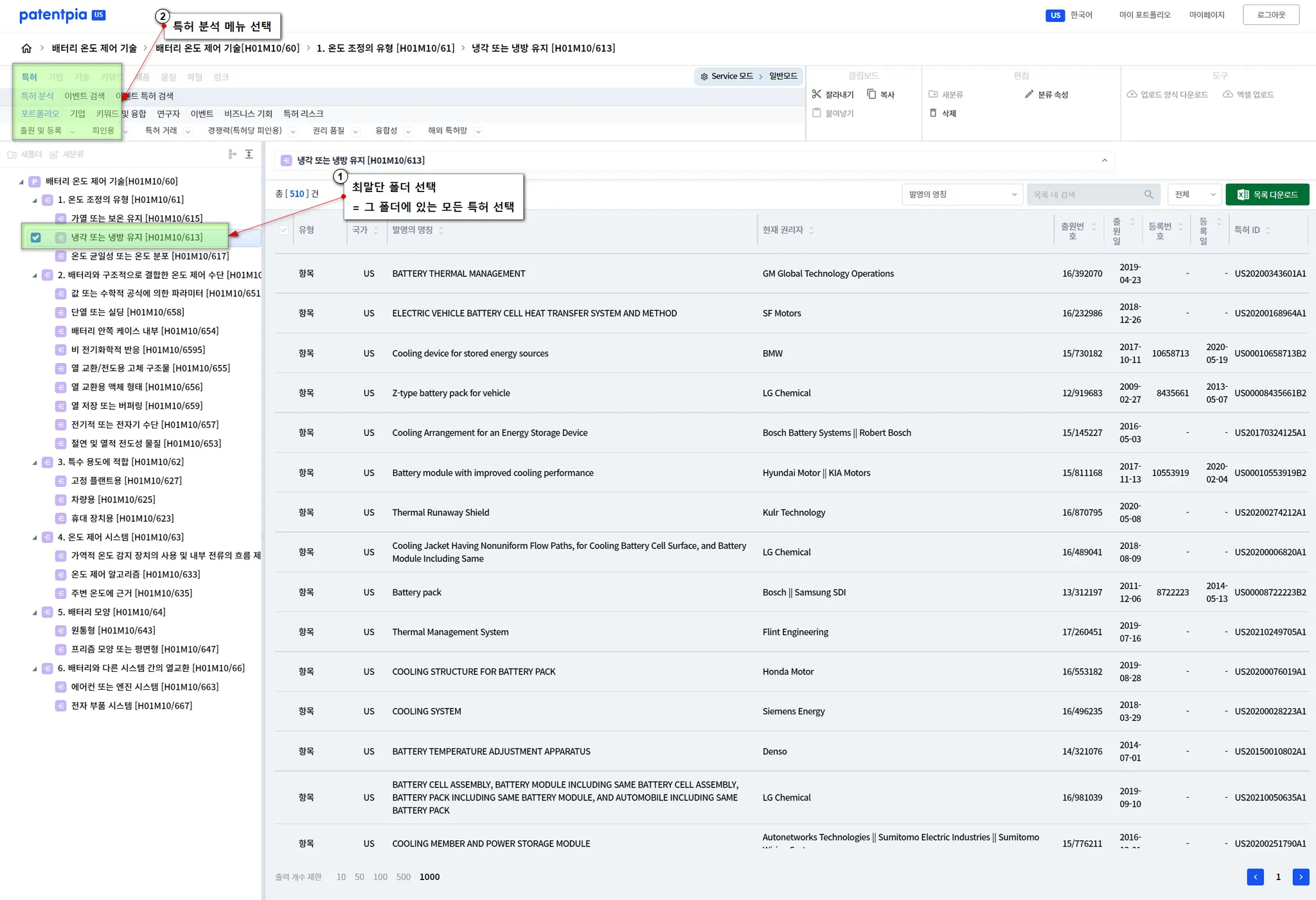Uncheck the 냉각 또는 냉방 유지 folder checkbox

36,238
